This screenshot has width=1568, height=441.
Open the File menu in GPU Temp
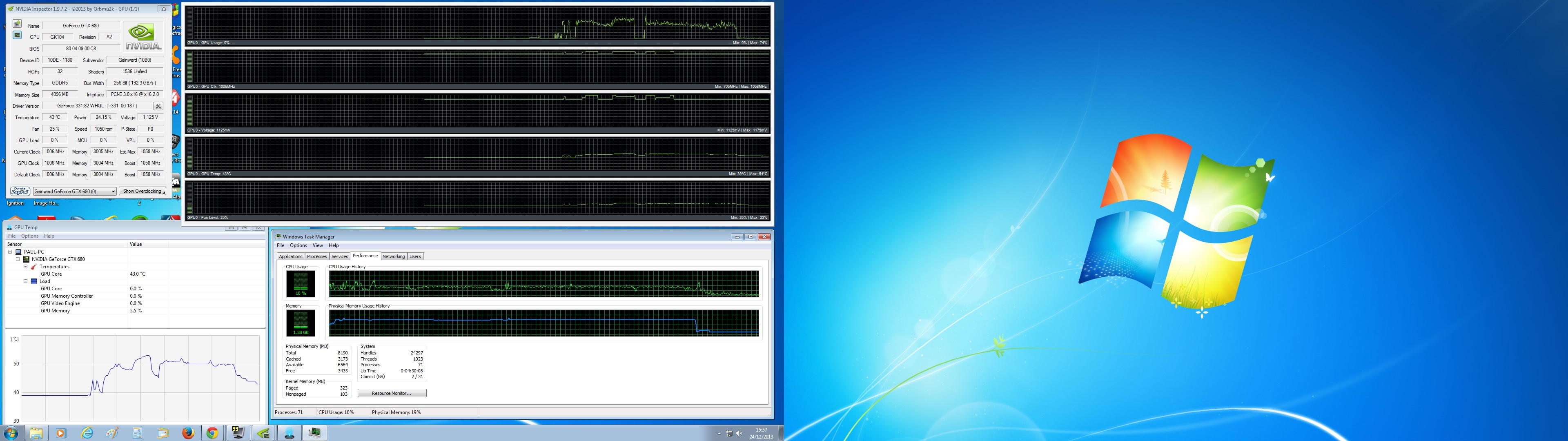click(x=11, y=236)
